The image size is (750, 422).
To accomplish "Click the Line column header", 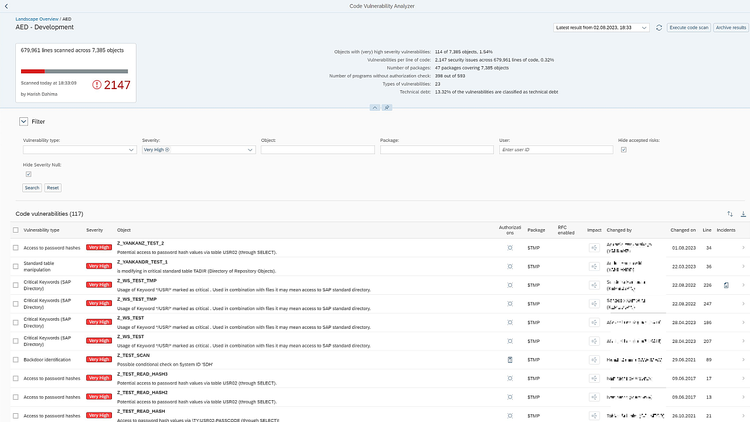I will 707,230.
